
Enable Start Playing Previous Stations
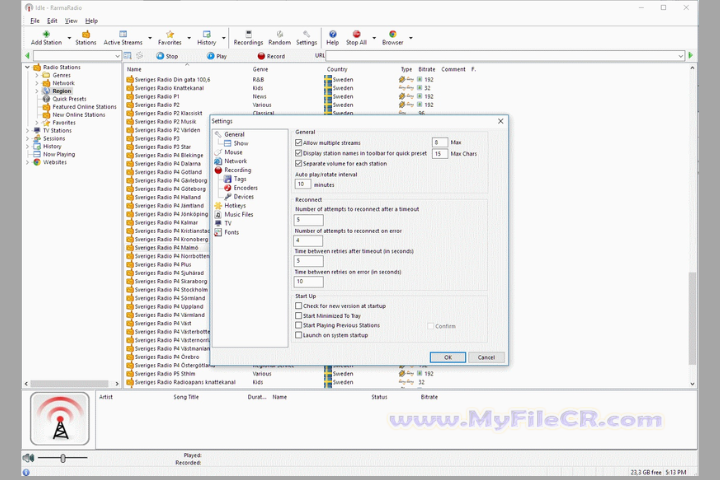pos(298,325)
